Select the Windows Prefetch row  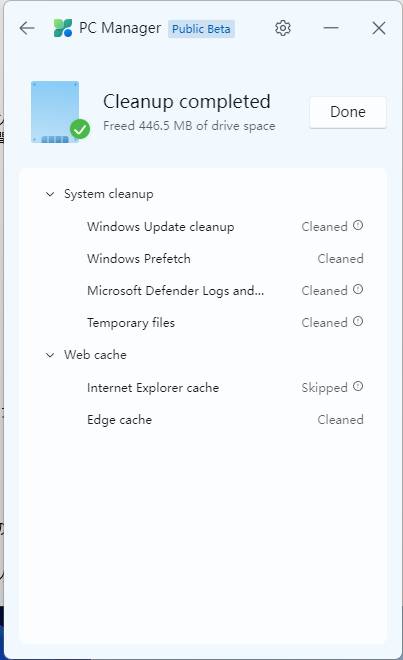coord(203,258)
